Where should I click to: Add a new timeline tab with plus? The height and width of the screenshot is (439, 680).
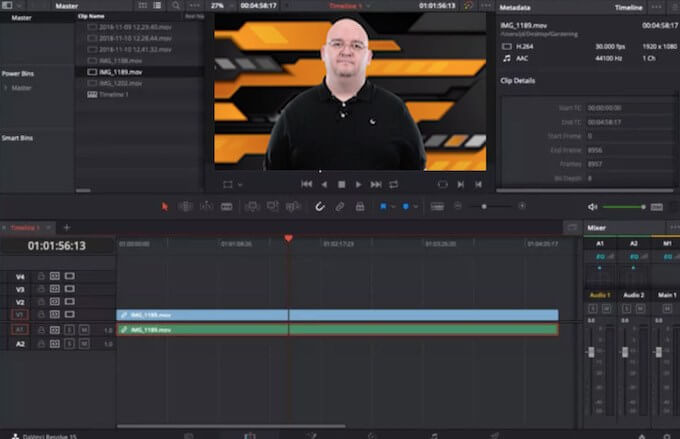pos(67,227)
